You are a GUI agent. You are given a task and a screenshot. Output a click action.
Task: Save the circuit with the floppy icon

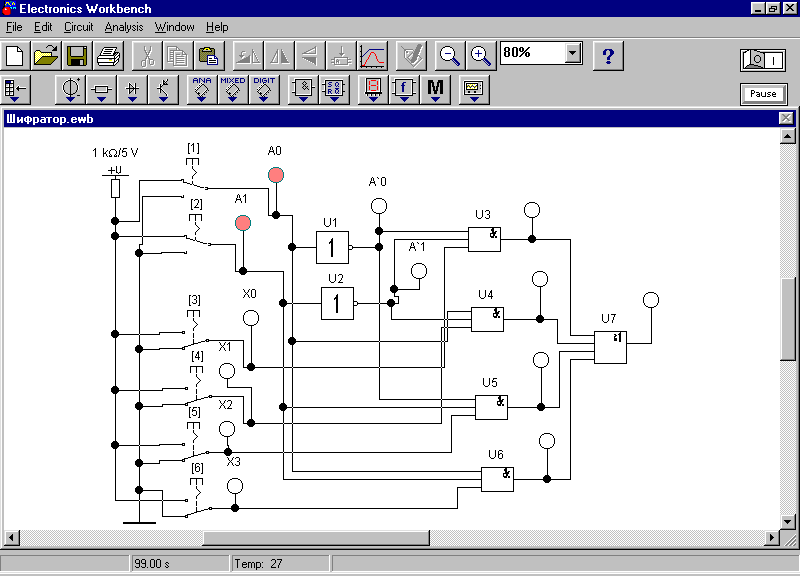77,56
